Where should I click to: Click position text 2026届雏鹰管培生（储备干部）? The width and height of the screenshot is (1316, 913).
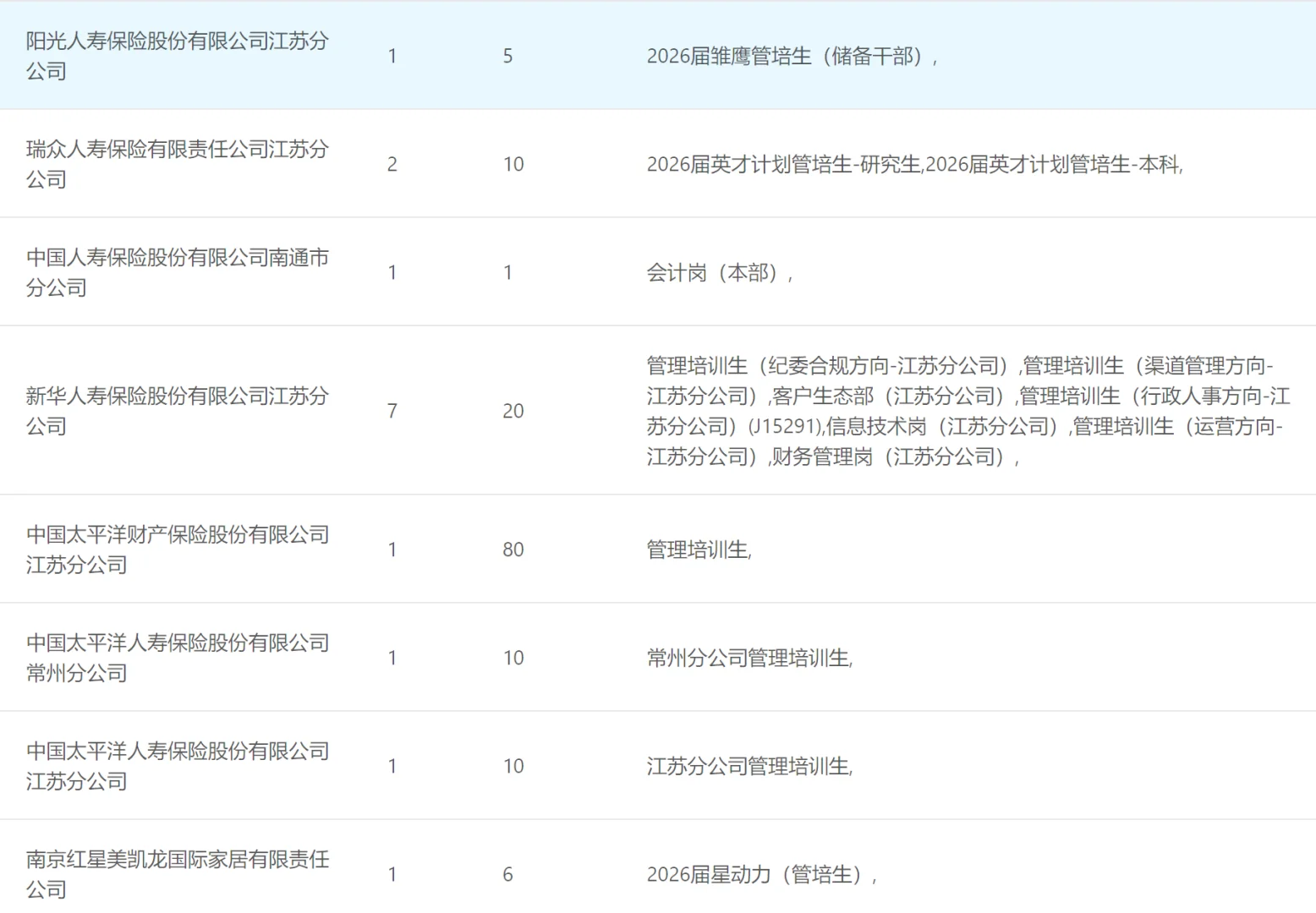pos(792,56)
